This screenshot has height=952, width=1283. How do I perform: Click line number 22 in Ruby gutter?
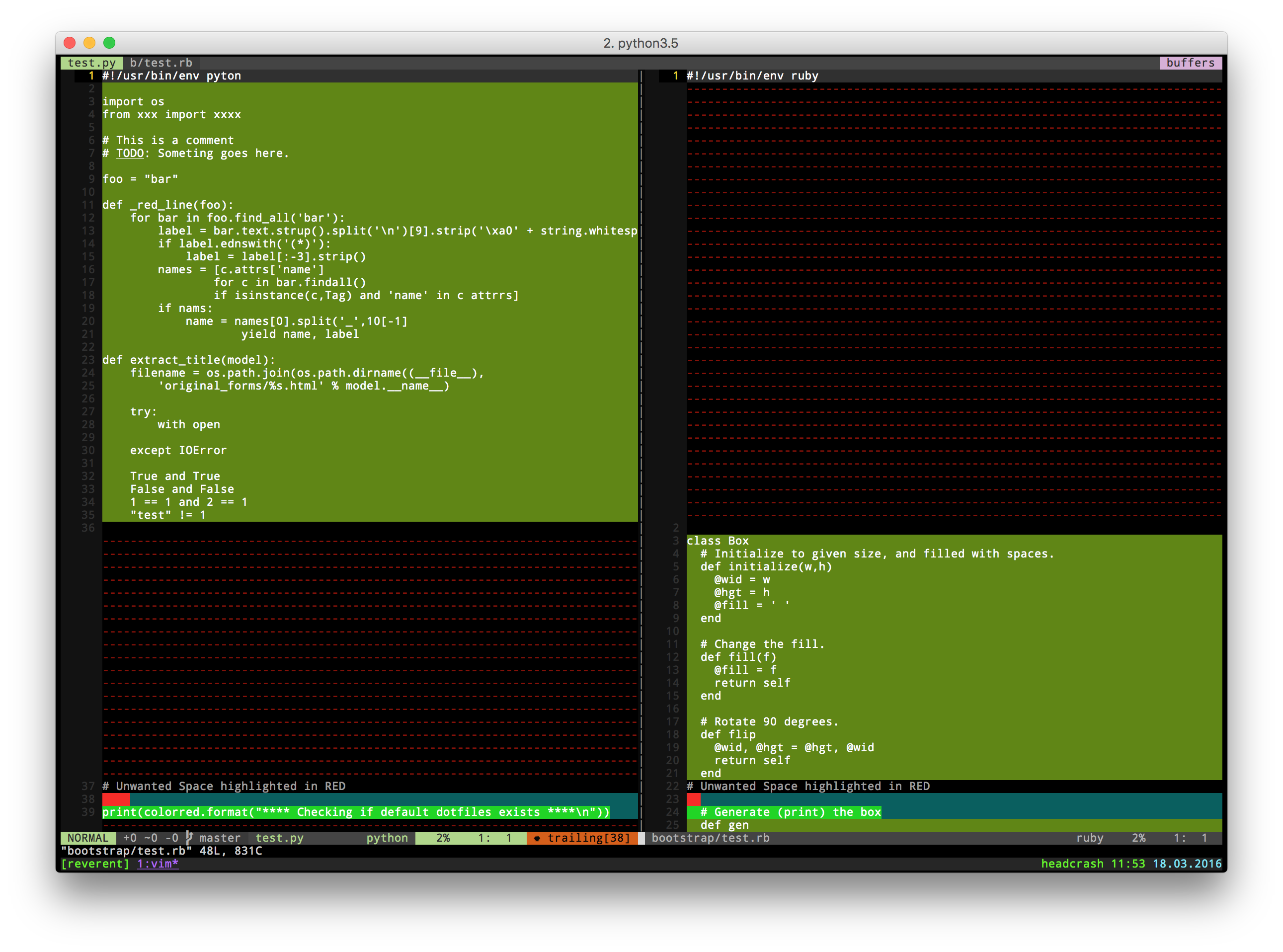point(672,787)
